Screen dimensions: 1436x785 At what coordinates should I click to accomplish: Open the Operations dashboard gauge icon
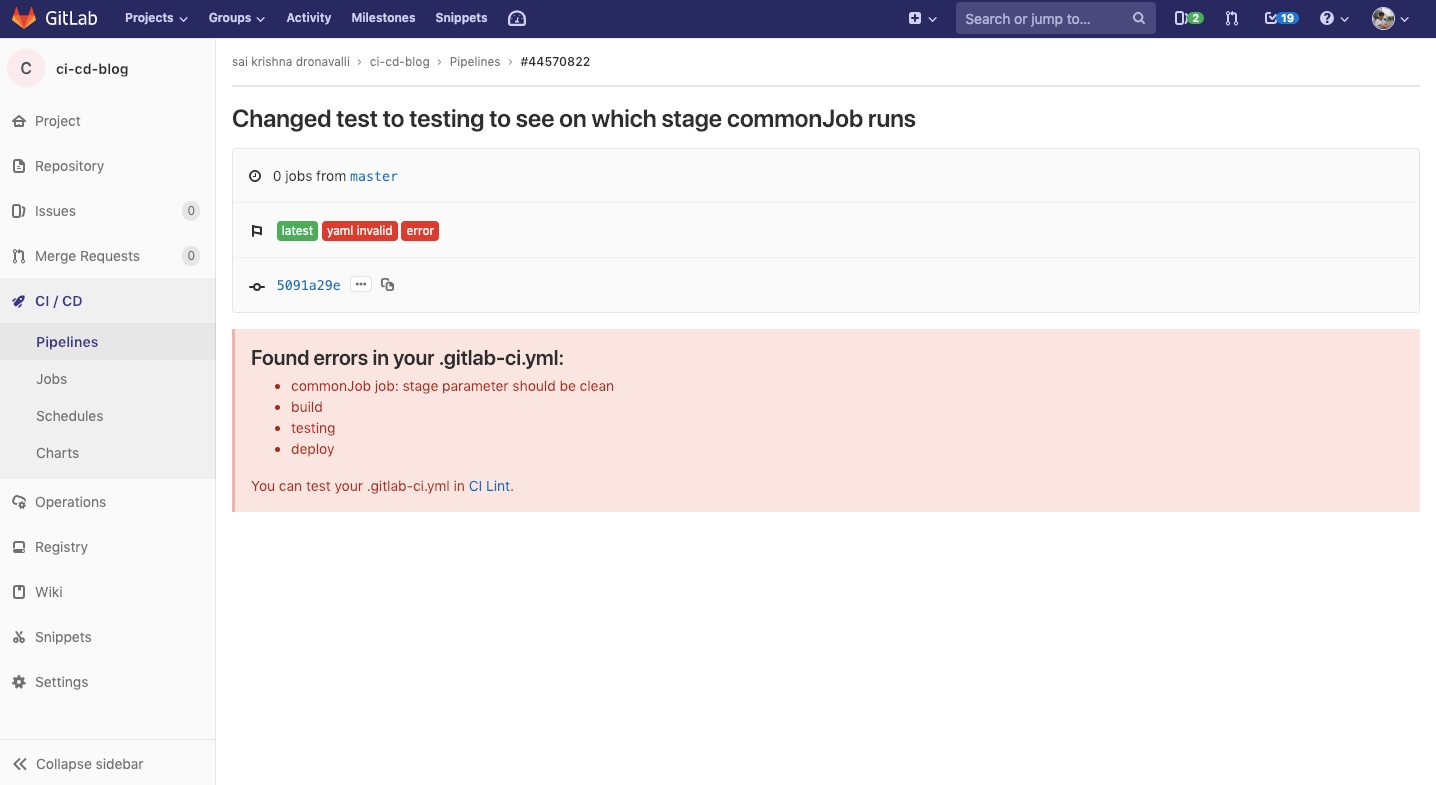tap(516, 18)
